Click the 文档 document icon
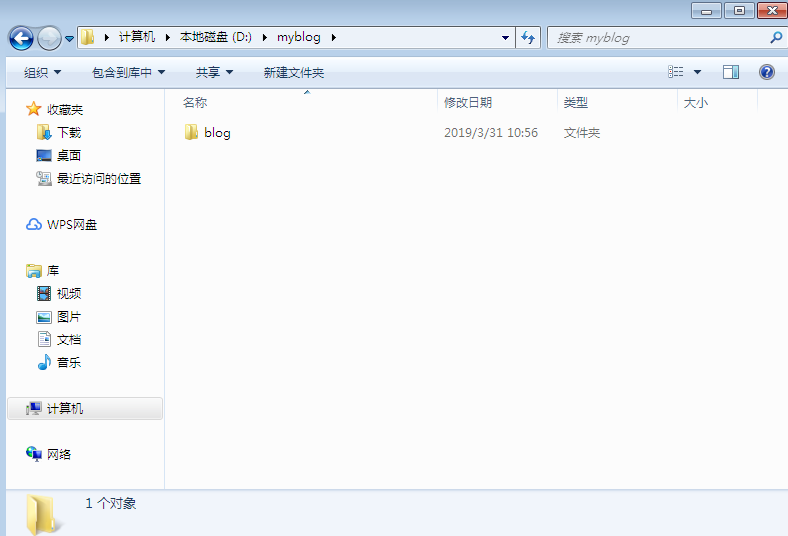Image resolution: width=788 pixels, height=536 pixels. 44,339
